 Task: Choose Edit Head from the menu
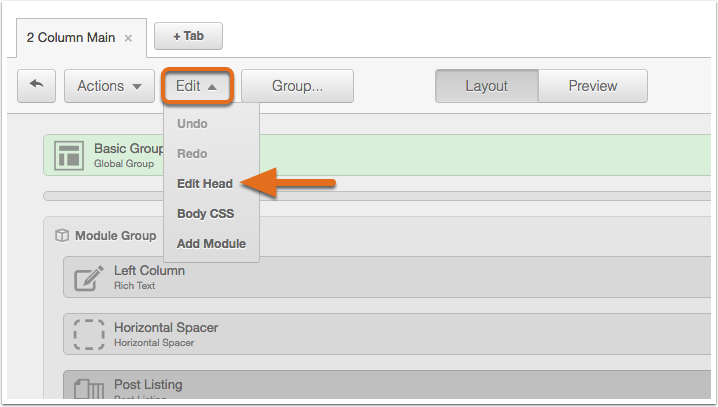205,184
